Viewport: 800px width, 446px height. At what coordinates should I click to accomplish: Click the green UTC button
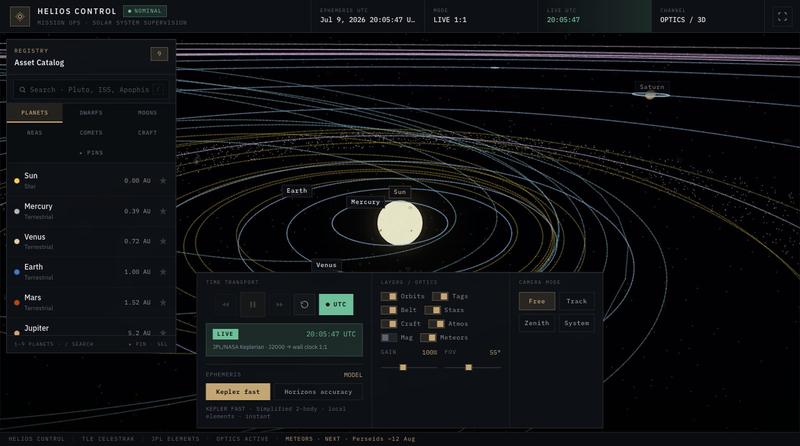(x=336, y=305)
